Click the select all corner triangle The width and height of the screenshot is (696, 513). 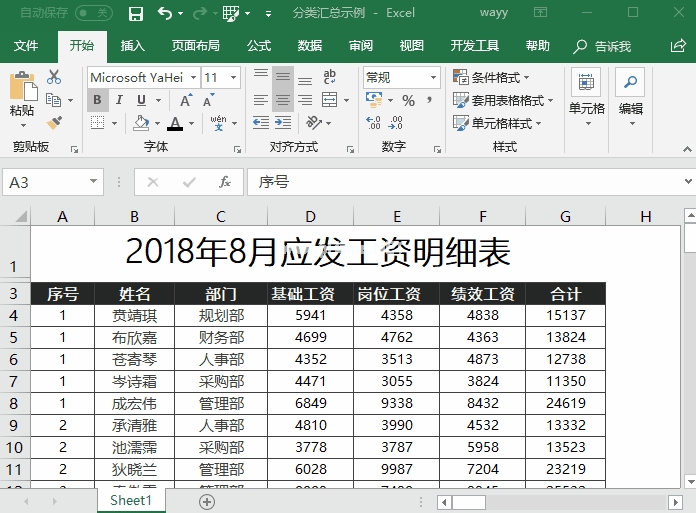coord(21,216)
